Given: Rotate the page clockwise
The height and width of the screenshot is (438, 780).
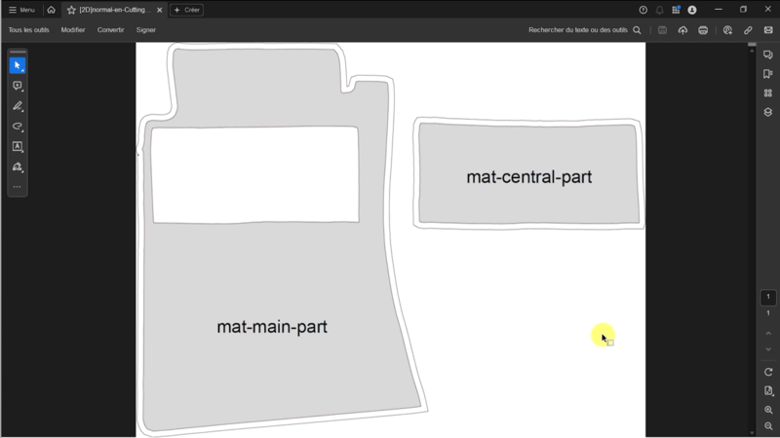Looking at the screenshot, I should 768,372.
